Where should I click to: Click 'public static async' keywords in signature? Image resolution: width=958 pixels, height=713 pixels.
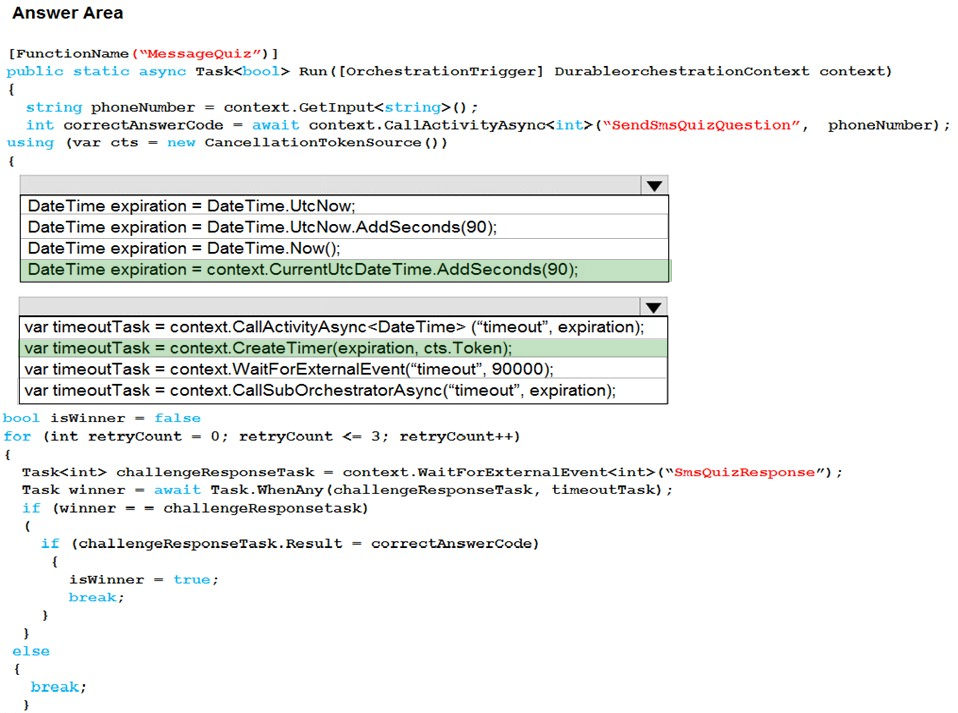pyautogui.click(x=97, y=71)
